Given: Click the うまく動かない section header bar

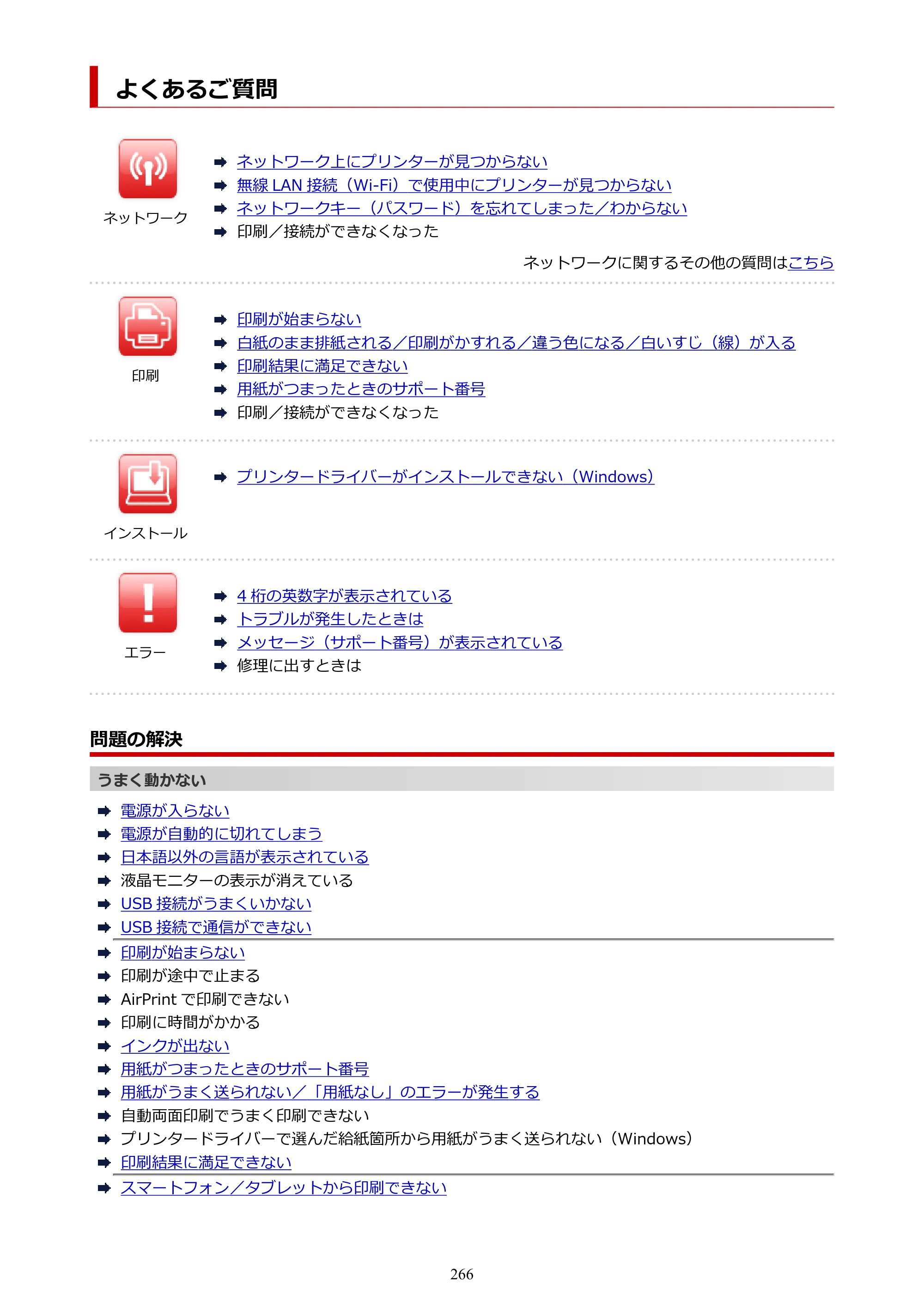Looking at the screenshot, I should (462, 779).
